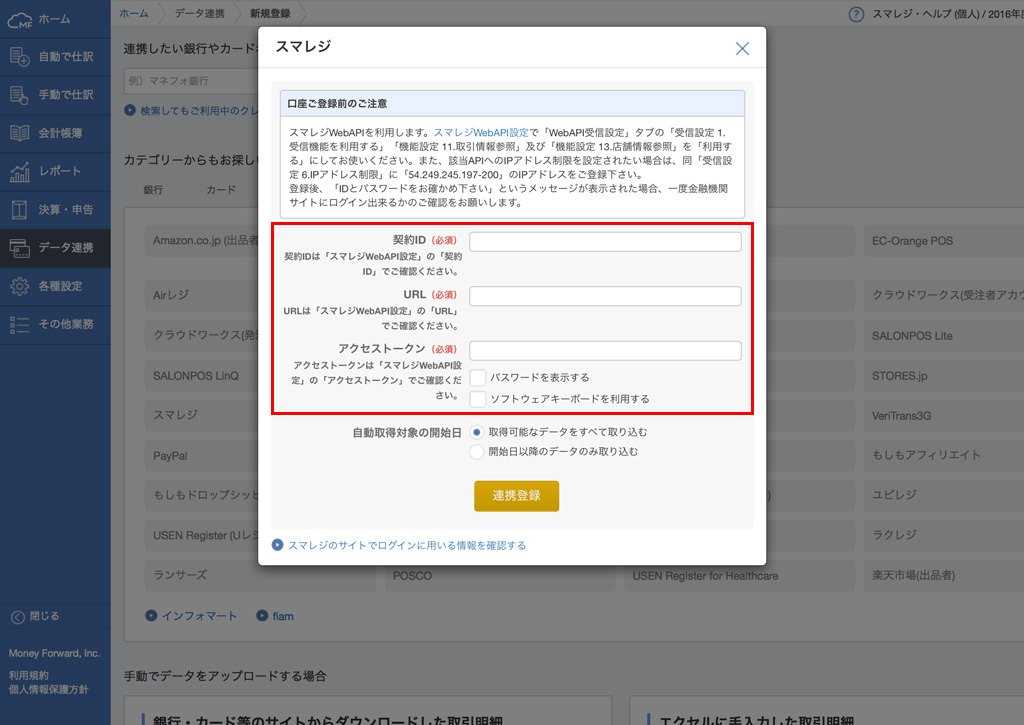Select POSCO service
Screen dimensions: 1024x725
(x=500, y=575)
